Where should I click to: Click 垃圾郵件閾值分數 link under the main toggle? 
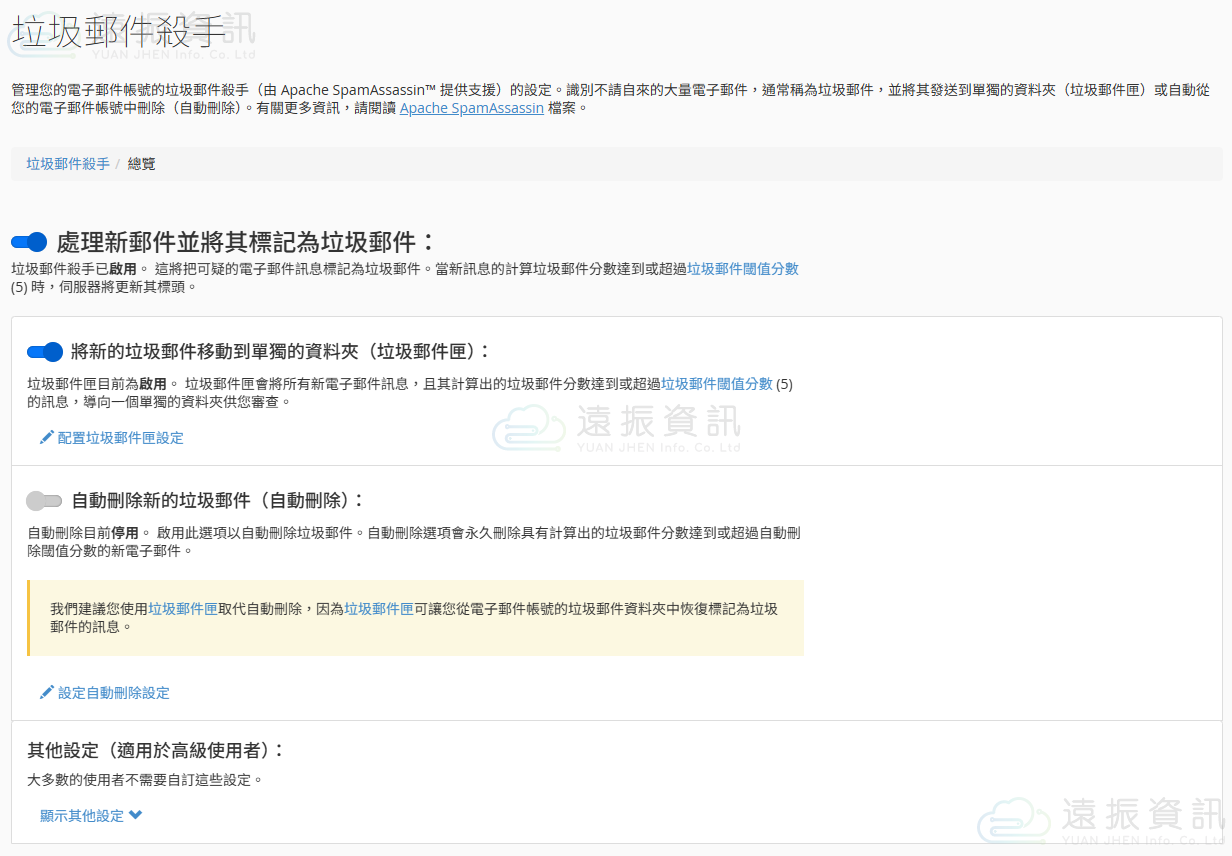click(x=743, y=269)
